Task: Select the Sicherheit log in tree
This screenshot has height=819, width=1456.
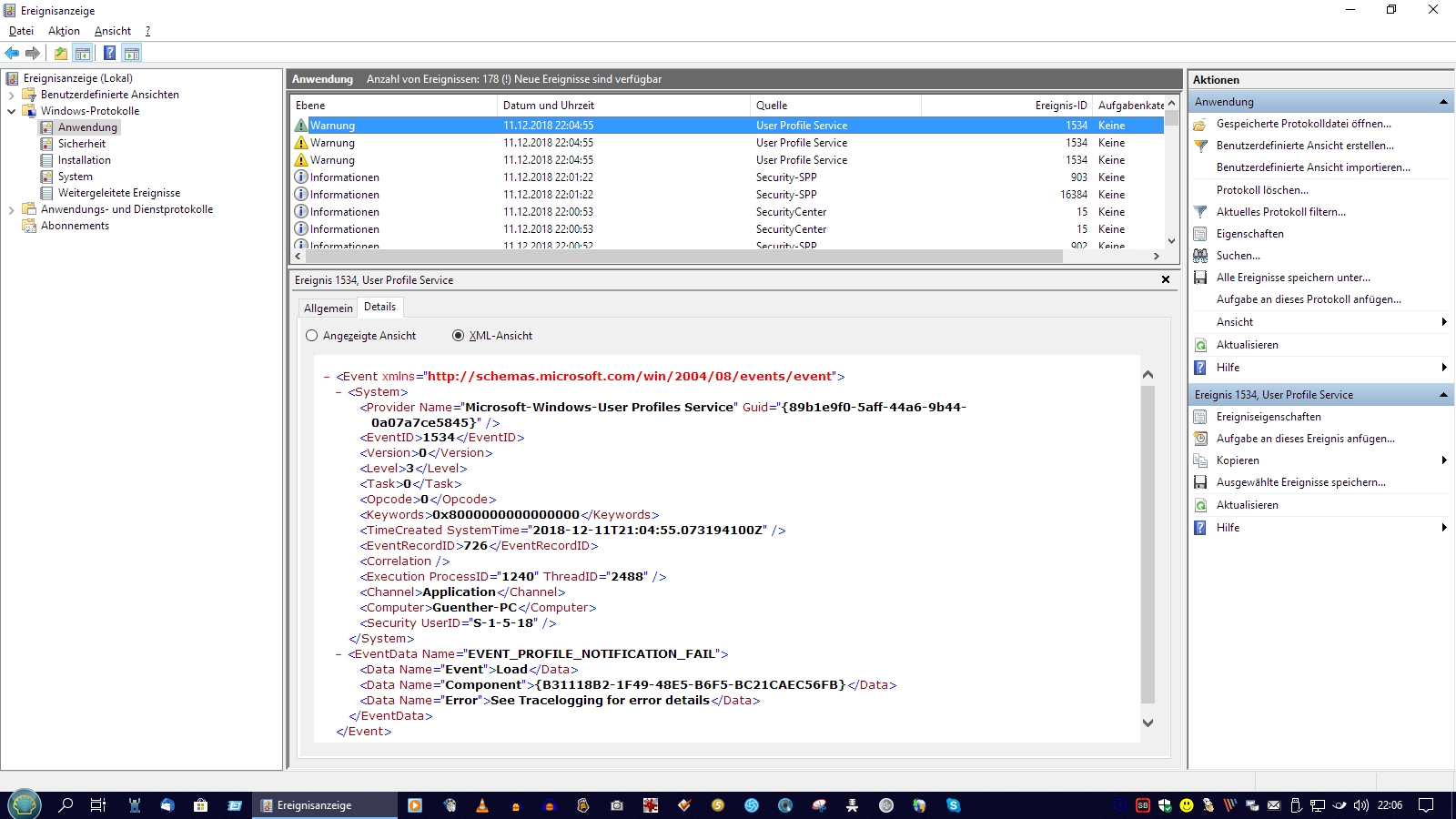Action: click(82, 144)
